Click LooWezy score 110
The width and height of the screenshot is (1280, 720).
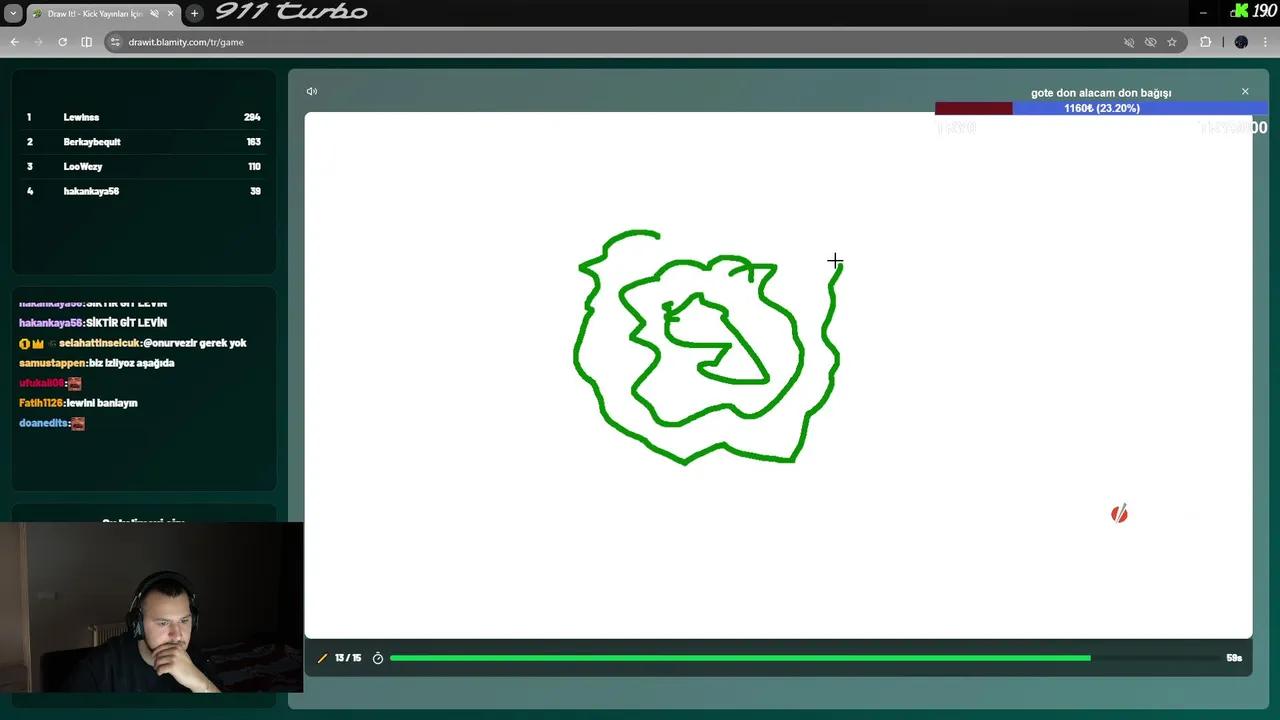pyautogui.click(x=254, y=166)
